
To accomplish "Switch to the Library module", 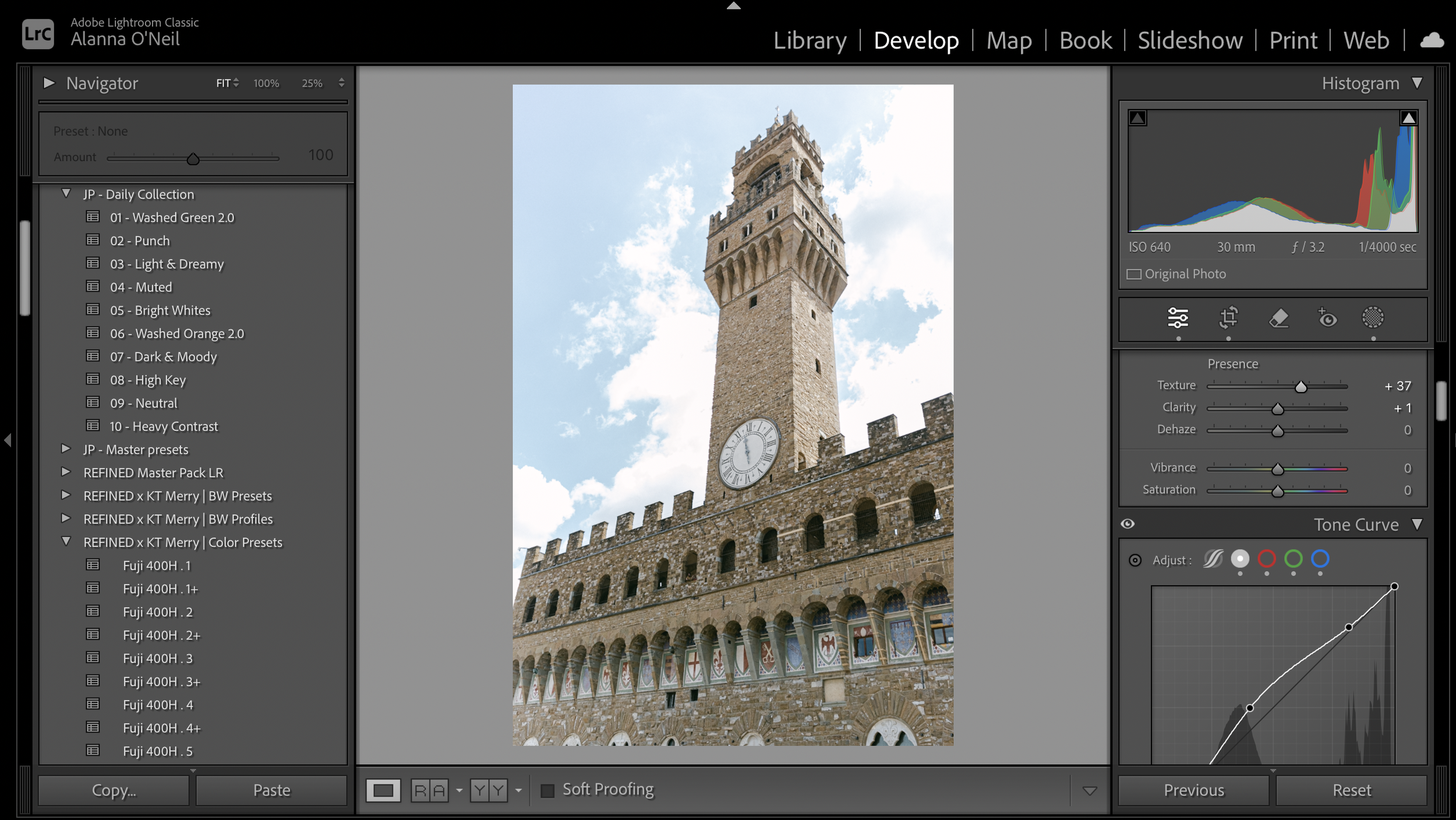I will click(809, 41).
